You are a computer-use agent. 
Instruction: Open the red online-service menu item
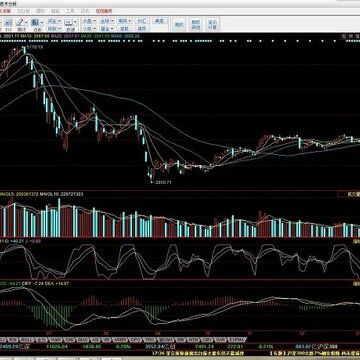click(104, 11)
